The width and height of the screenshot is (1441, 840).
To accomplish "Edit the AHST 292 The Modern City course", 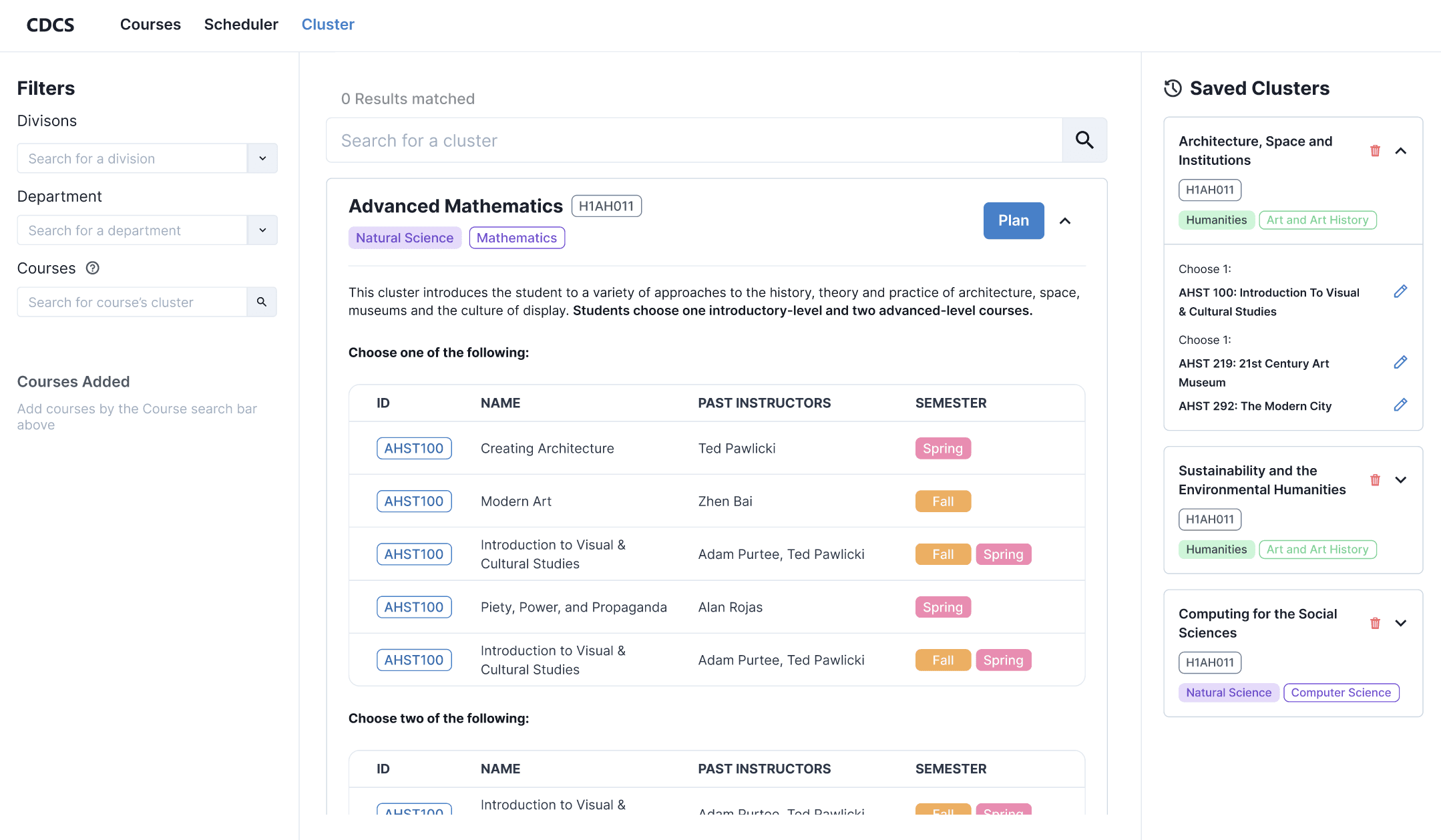I will [1400, 405].
